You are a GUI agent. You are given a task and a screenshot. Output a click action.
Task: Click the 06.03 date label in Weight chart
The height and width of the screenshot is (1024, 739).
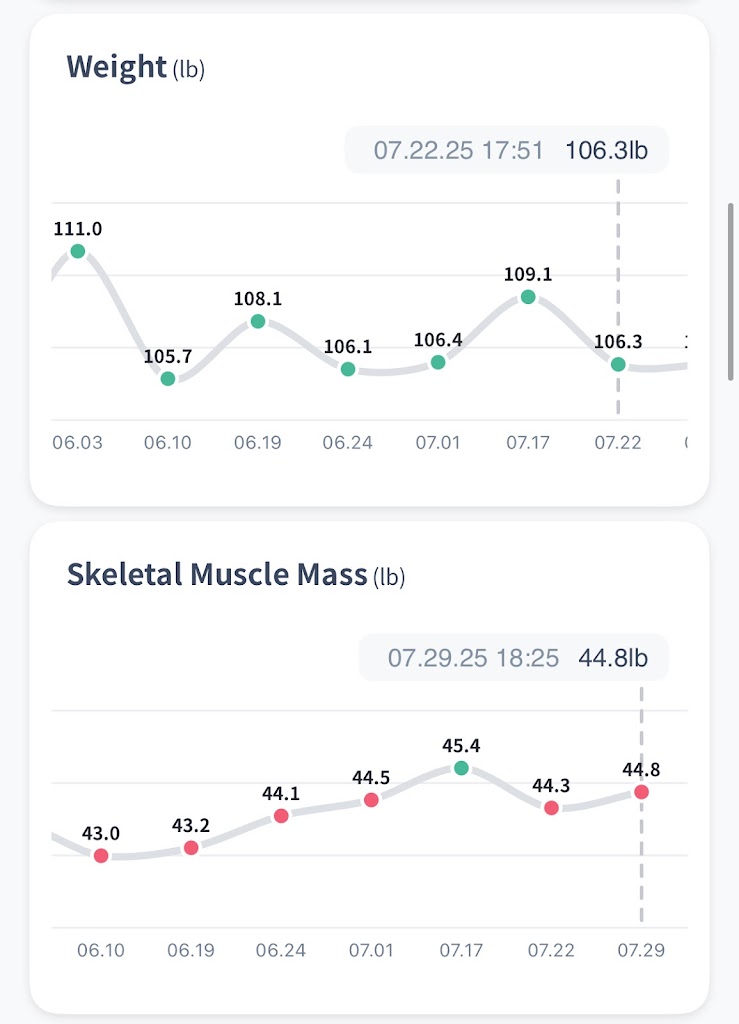click(77, 442)
